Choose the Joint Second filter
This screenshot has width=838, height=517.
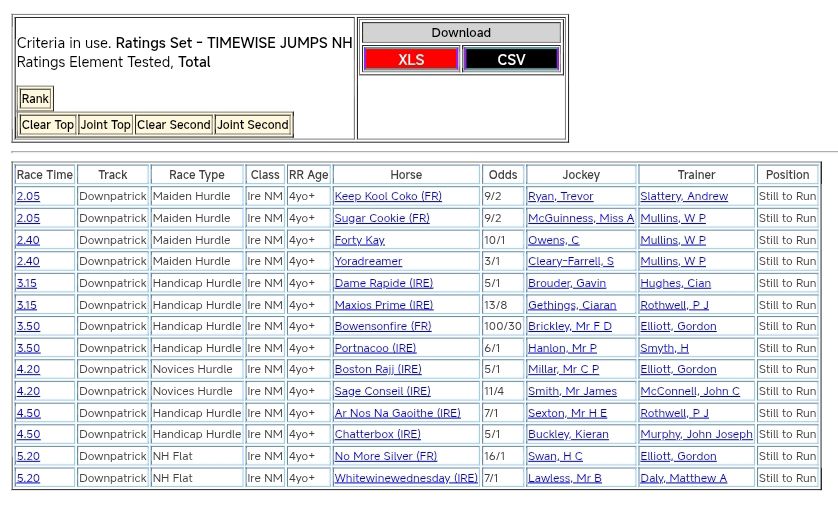tap(253, 125)
